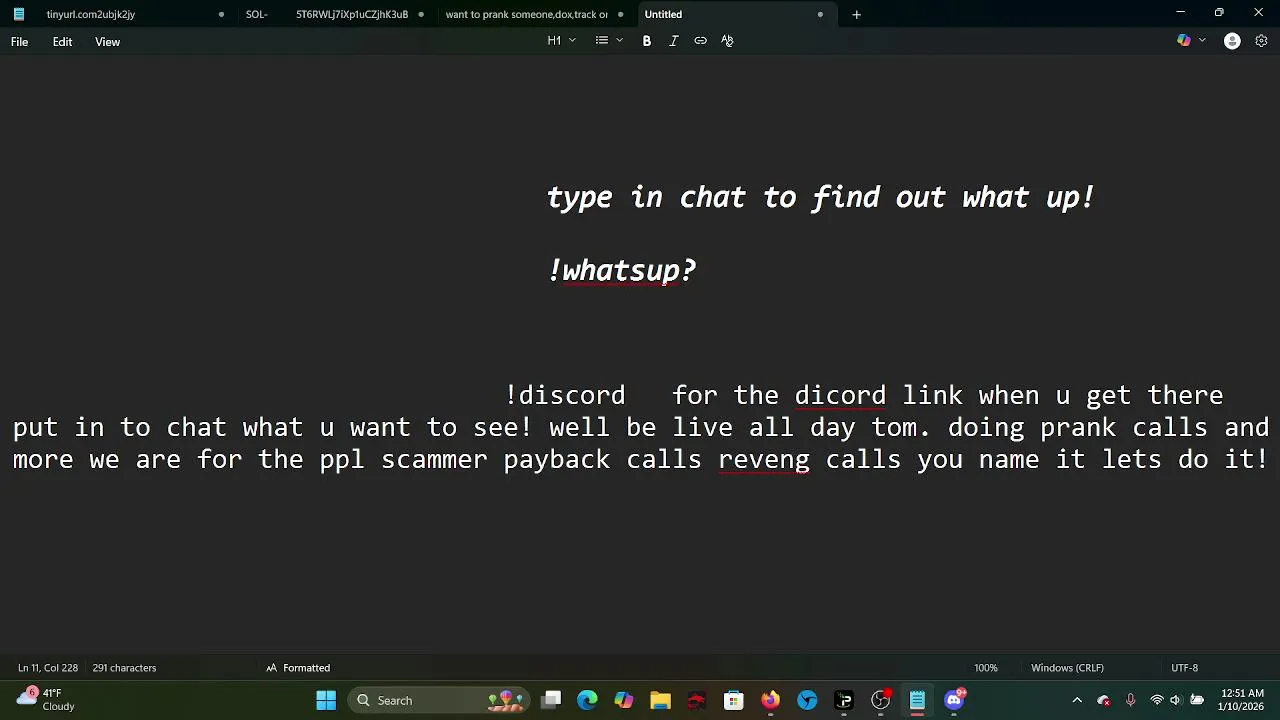Open the View menu
1280x720 pixels.
click(x=107, y=42)
